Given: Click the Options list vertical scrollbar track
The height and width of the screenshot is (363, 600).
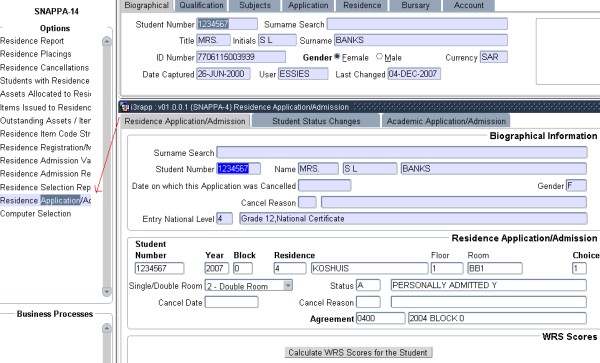Looking at the screenshot, I should pos(107,166).
